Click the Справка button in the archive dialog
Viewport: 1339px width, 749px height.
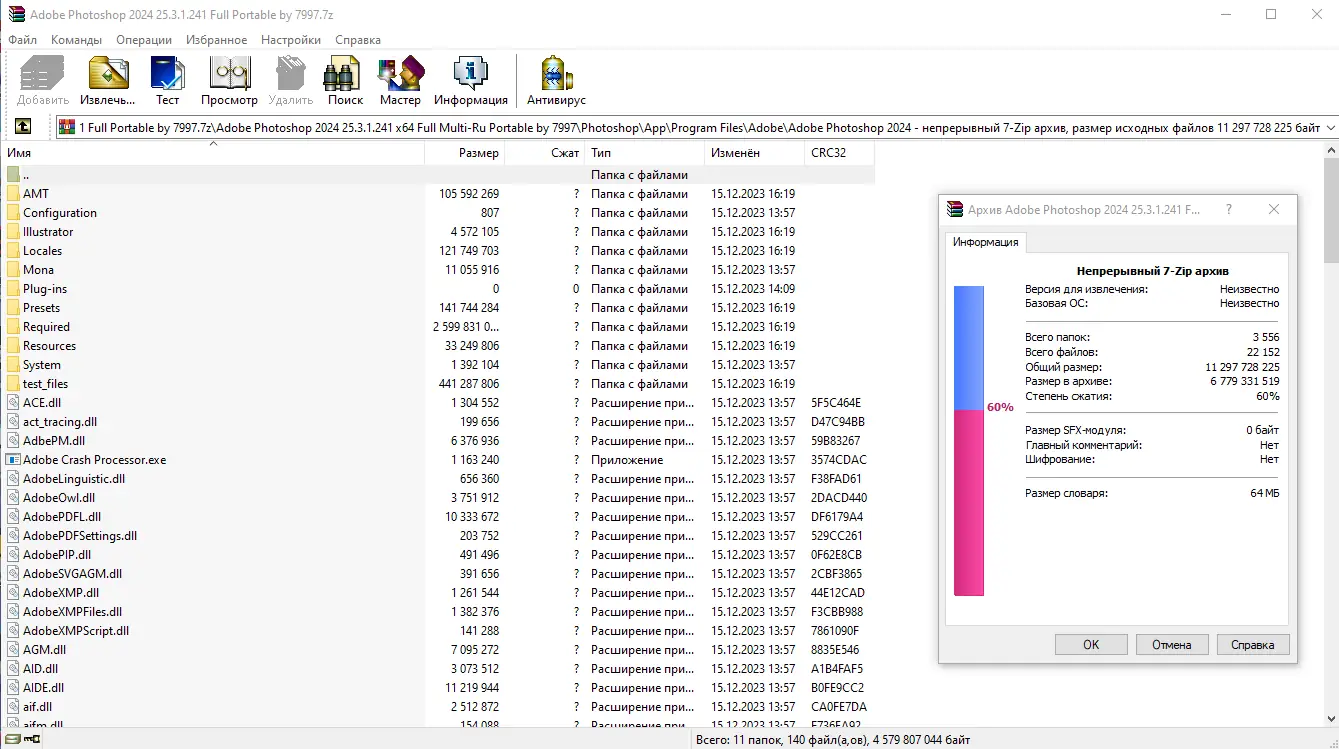[1253, 645]
